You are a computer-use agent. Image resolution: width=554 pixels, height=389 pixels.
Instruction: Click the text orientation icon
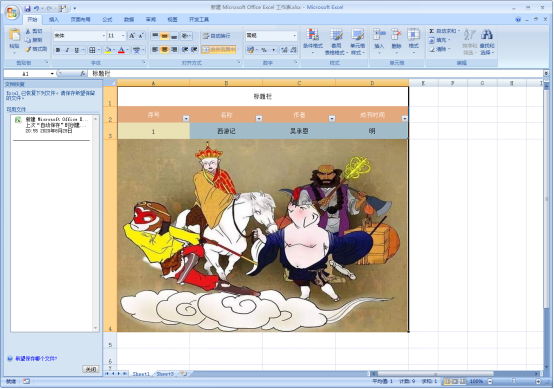tap(184, 36)
